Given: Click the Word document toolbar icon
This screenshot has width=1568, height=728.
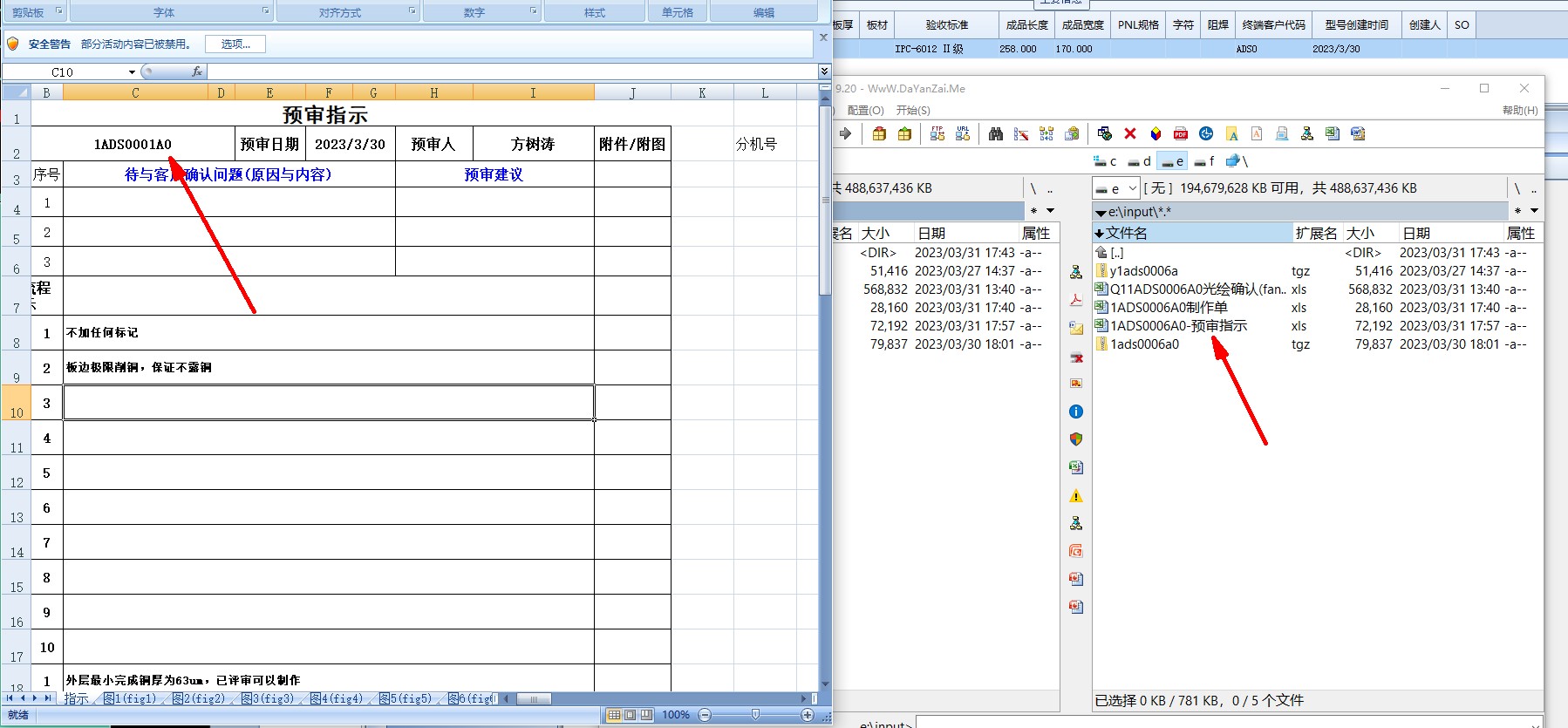Looking at the screenshot, I should pos(1358,133).
